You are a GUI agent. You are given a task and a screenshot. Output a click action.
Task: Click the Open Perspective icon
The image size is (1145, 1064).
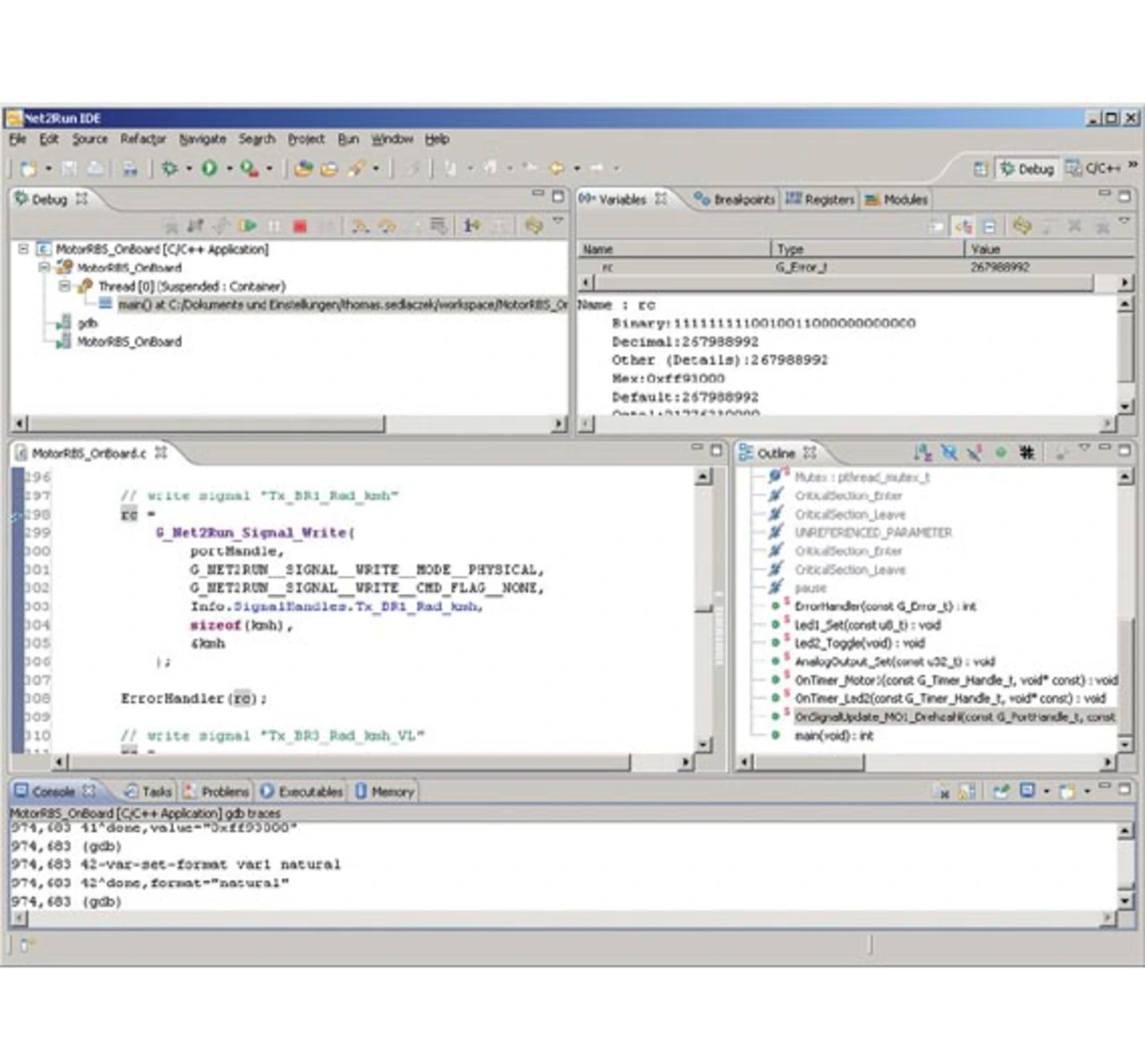(980, 169)
